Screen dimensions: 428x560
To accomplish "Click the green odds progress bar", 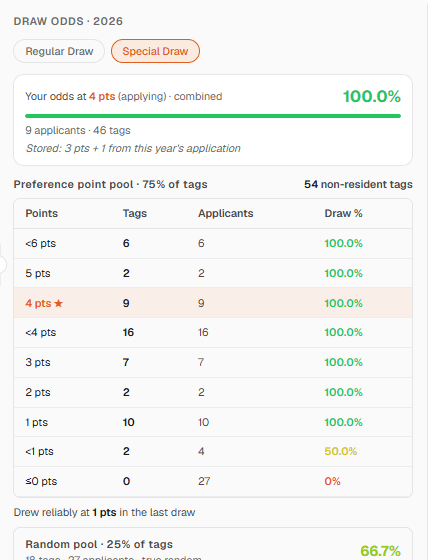I will 213,116.
